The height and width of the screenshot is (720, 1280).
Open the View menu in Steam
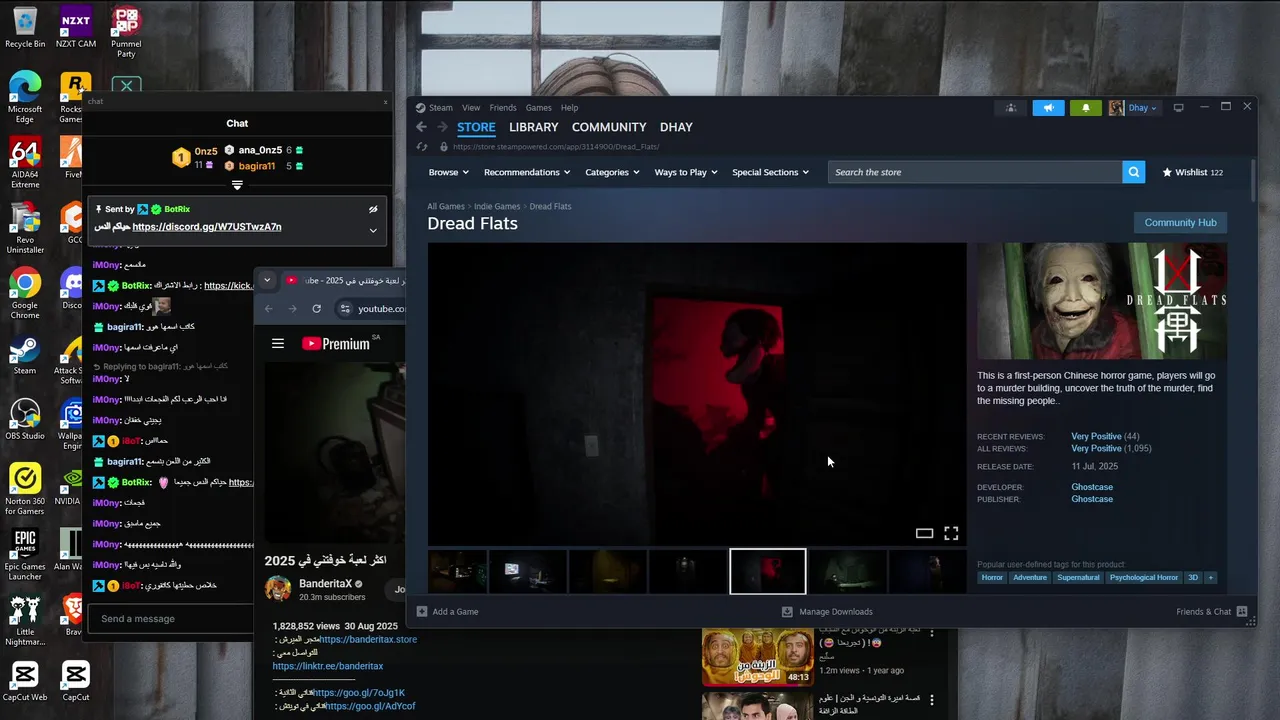[x=471, y=108]
